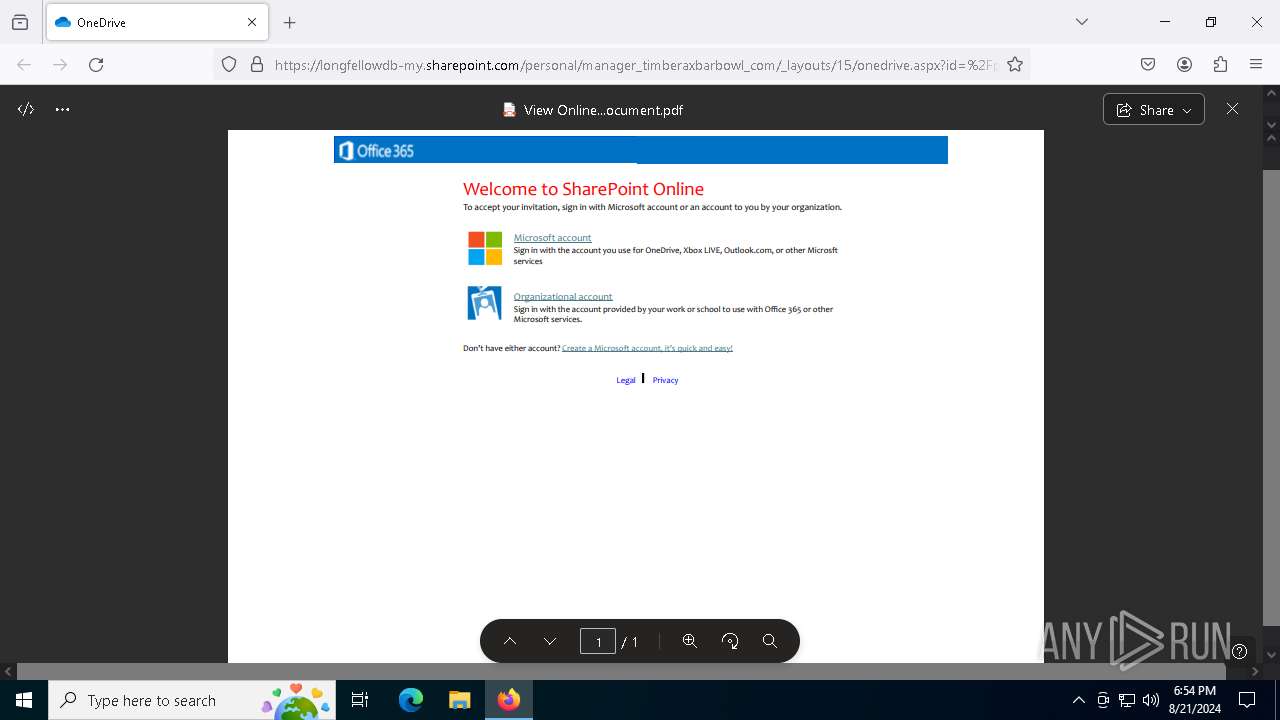1280x720 pixels.
Task: Reload the current page
Action: pos(96,65)
